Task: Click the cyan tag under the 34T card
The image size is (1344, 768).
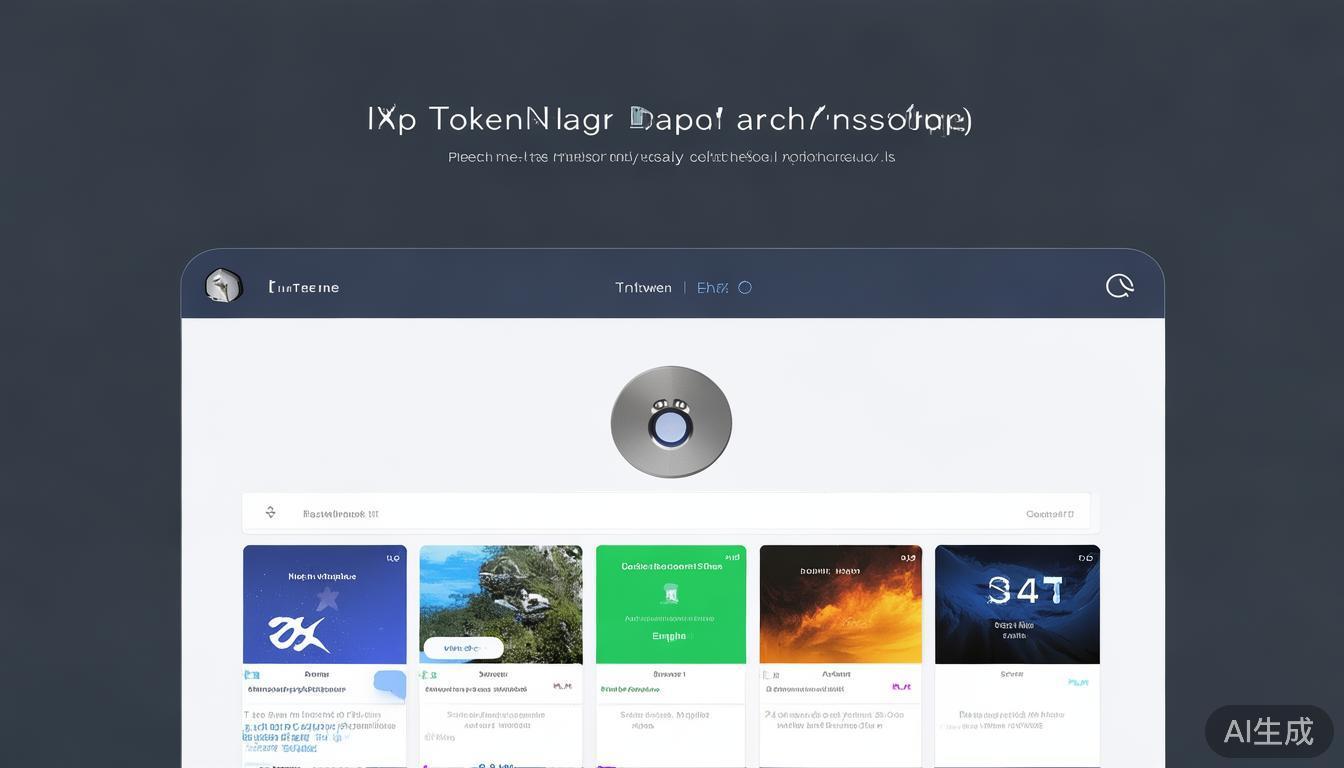Action: coord(1078,682)
